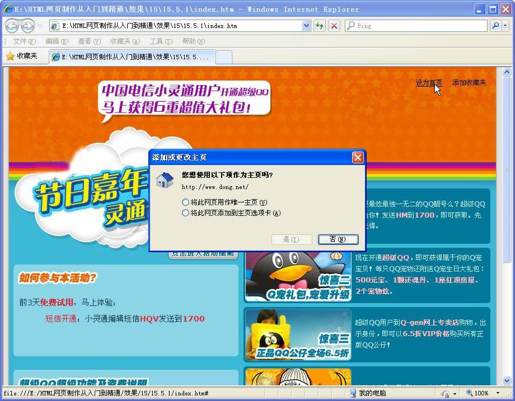Click the vertical scrollbar down arrow

click(507, 380)
